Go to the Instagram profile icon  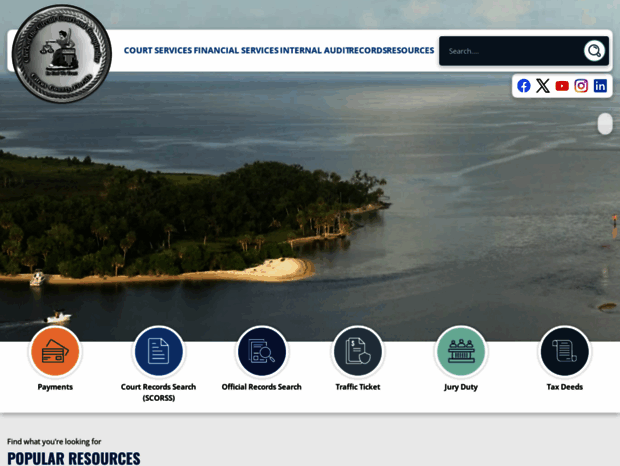[x=581, y=86]
